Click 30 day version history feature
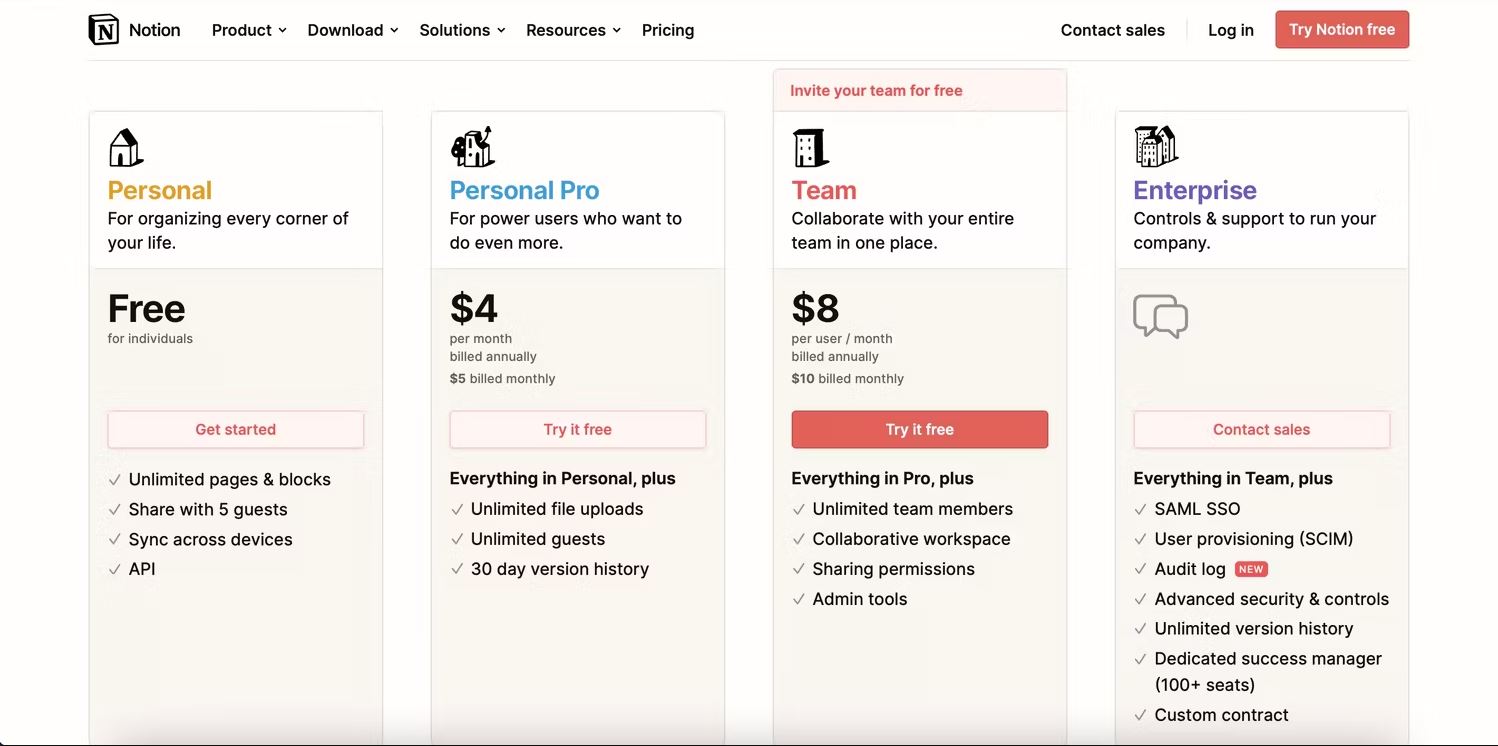The width and height of the screenshot is (1498, 746). [x=560, y=570]
